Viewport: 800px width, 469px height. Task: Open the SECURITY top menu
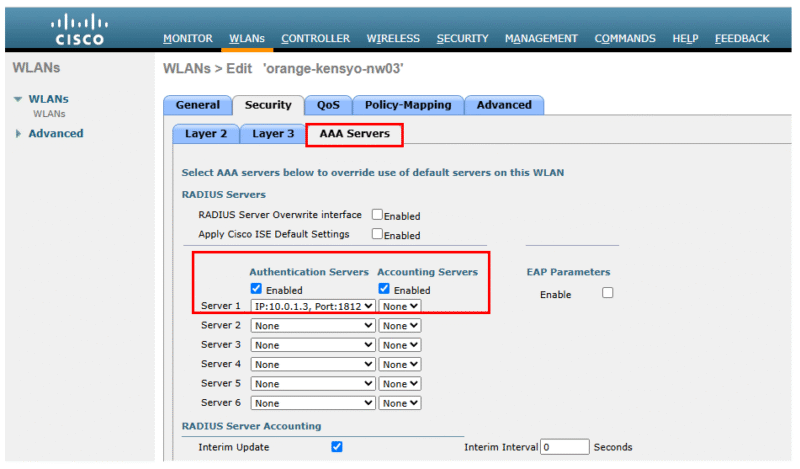[462, 39]
